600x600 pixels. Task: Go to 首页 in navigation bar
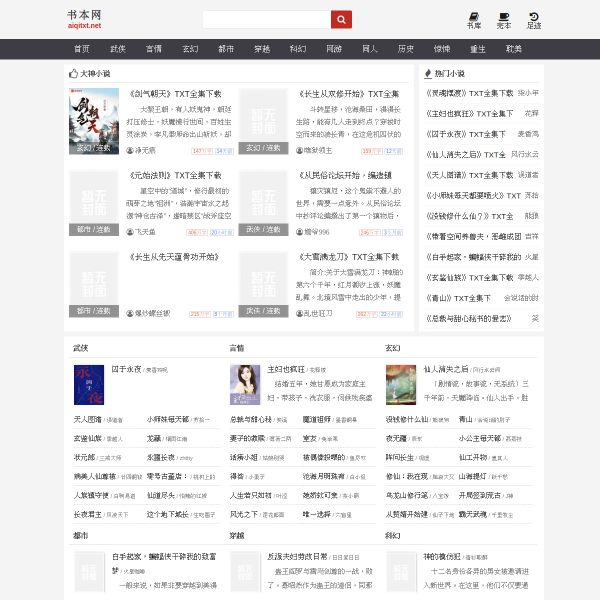click(x=82, y=49)
